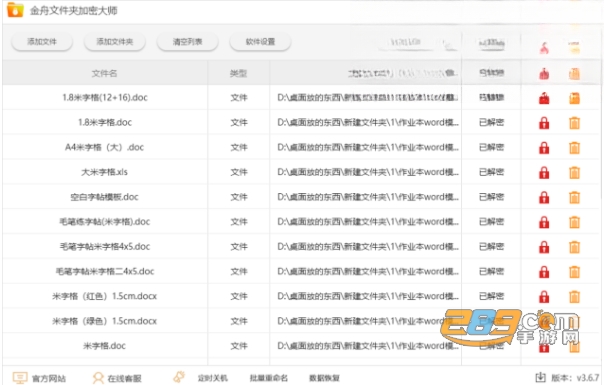Click trash icon in 大米字格.xls row
Image resolution: width=604 pixels, height=385 pixels.
point(574,173)
